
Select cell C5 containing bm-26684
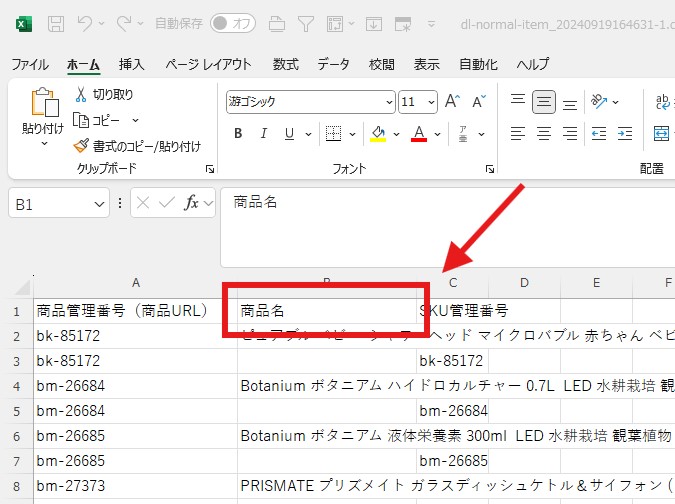[453, 411]
